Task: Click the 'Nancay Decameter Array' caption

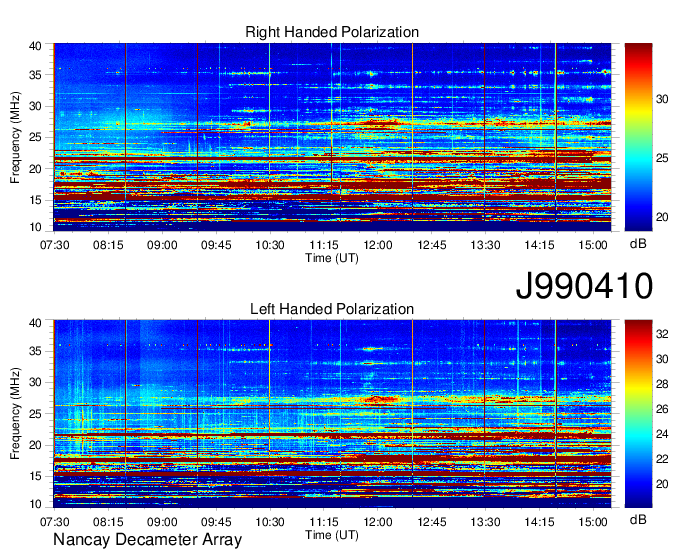Action: (x=147, y=540)
